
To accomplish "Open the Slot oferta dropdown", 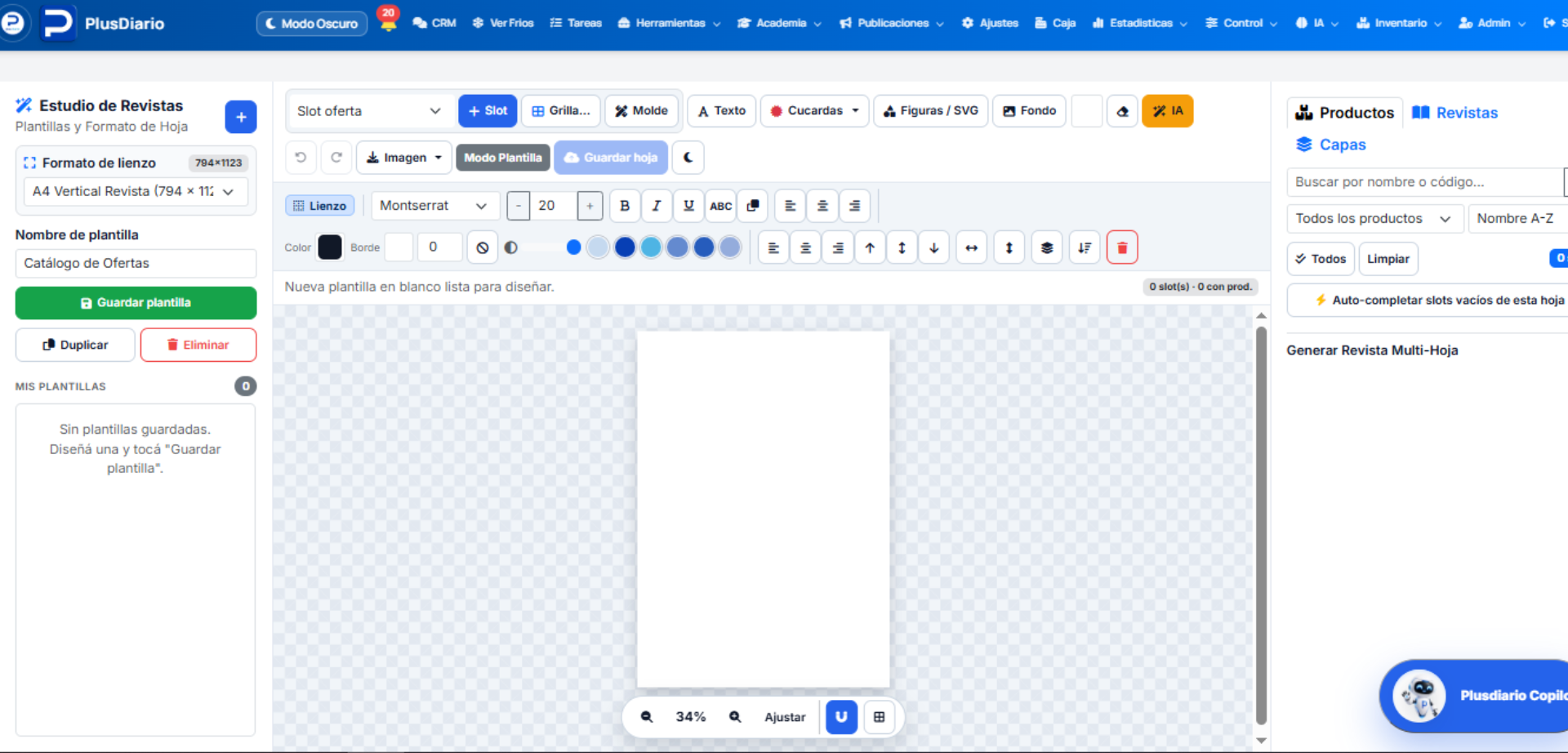I will 369,111.
